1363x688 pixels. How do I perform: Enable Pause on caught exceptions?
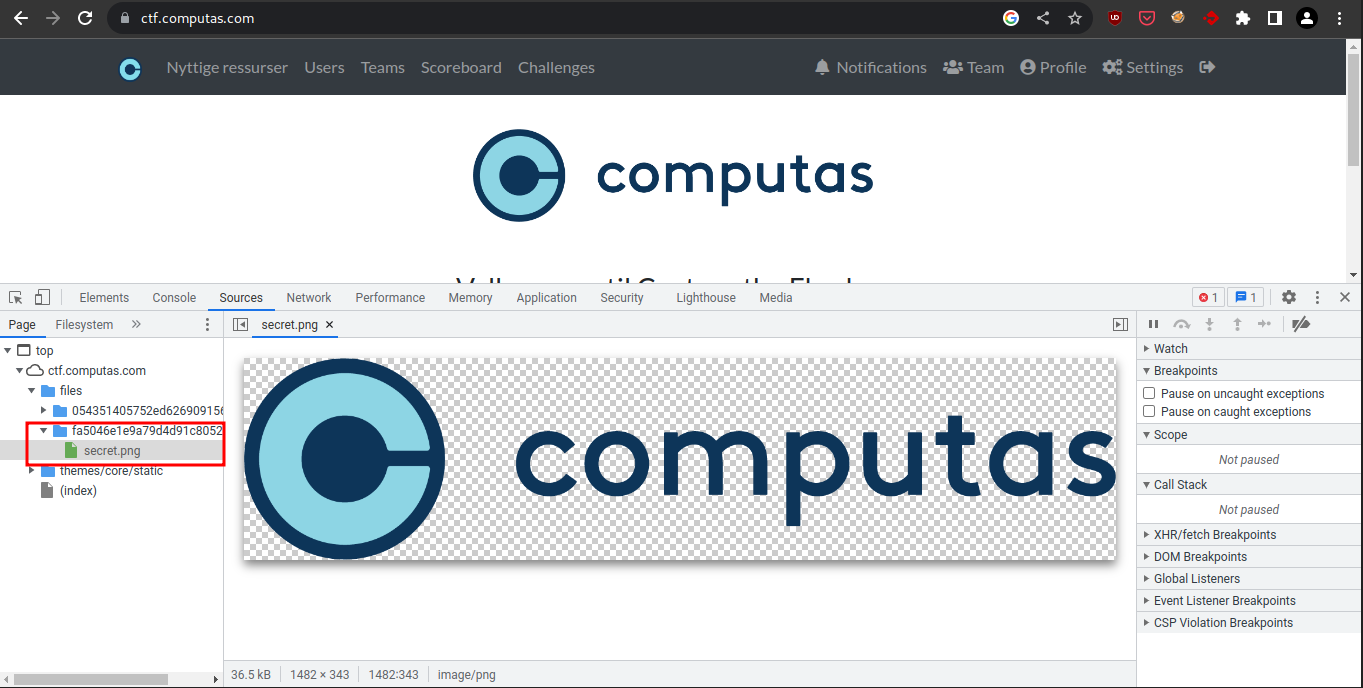tap(1149, 412)
